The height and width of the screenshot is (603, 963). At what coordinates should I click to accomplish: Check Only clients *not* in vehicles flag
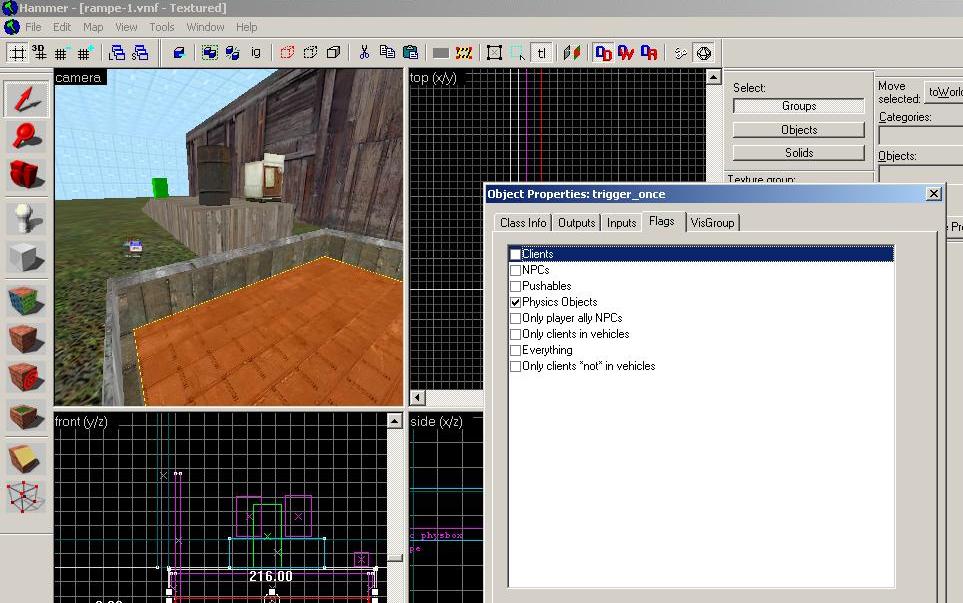coord(515,366)
